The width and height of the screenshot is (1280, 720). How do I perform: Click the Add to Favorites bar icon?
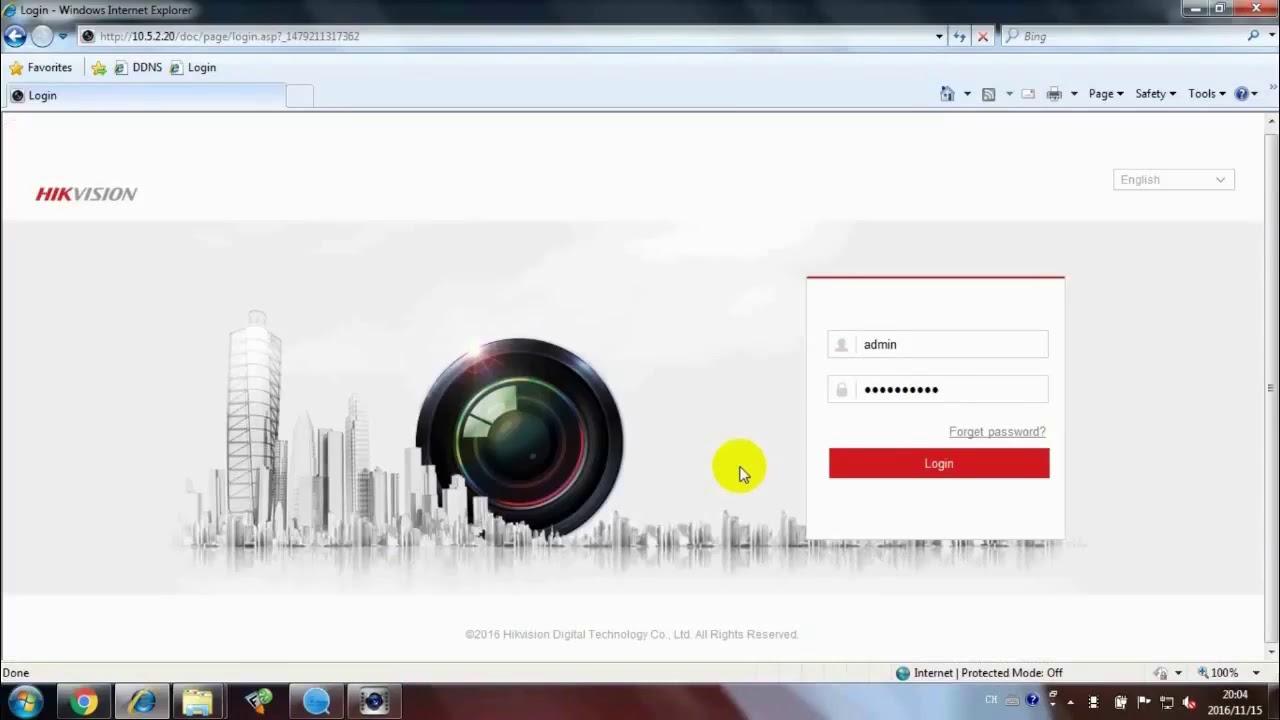pyautogui.click(x=99, y=68)
